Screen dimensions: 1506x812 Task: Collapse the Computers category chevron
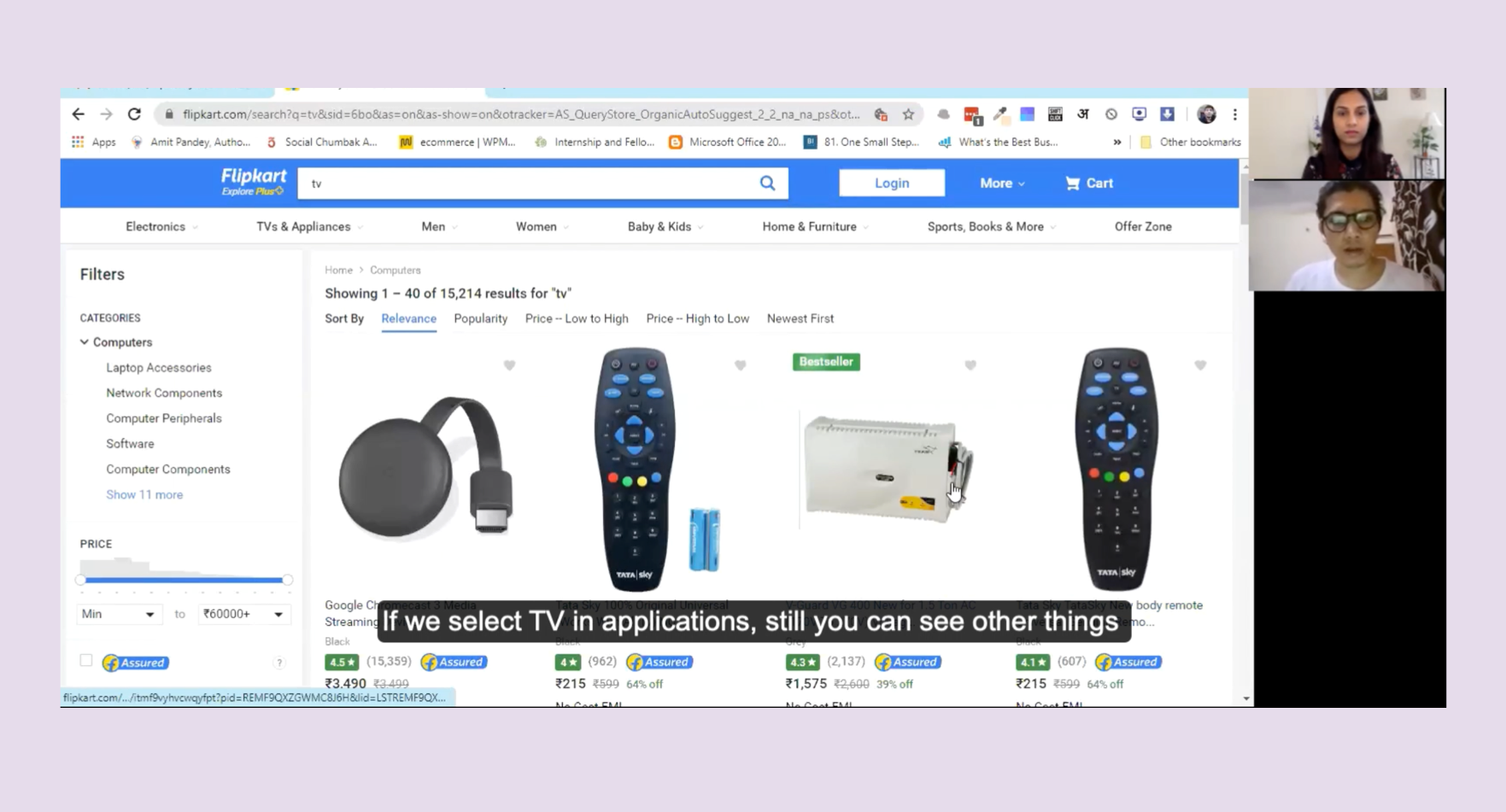pyautogui.click(x=85, y=342)
